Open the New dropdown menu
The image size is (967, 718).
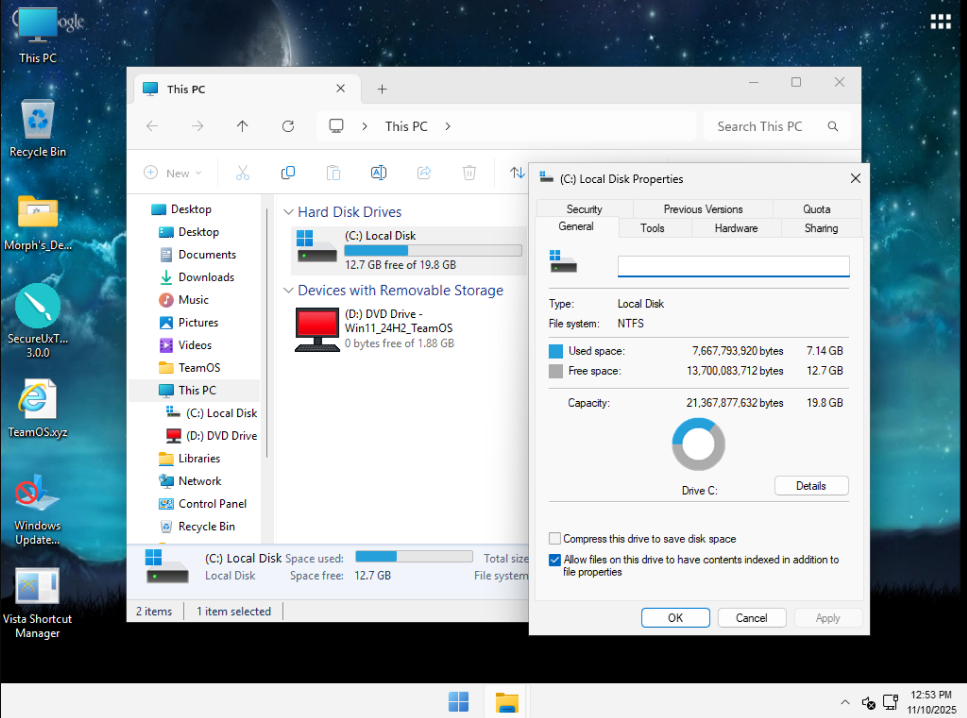point(172,173)
